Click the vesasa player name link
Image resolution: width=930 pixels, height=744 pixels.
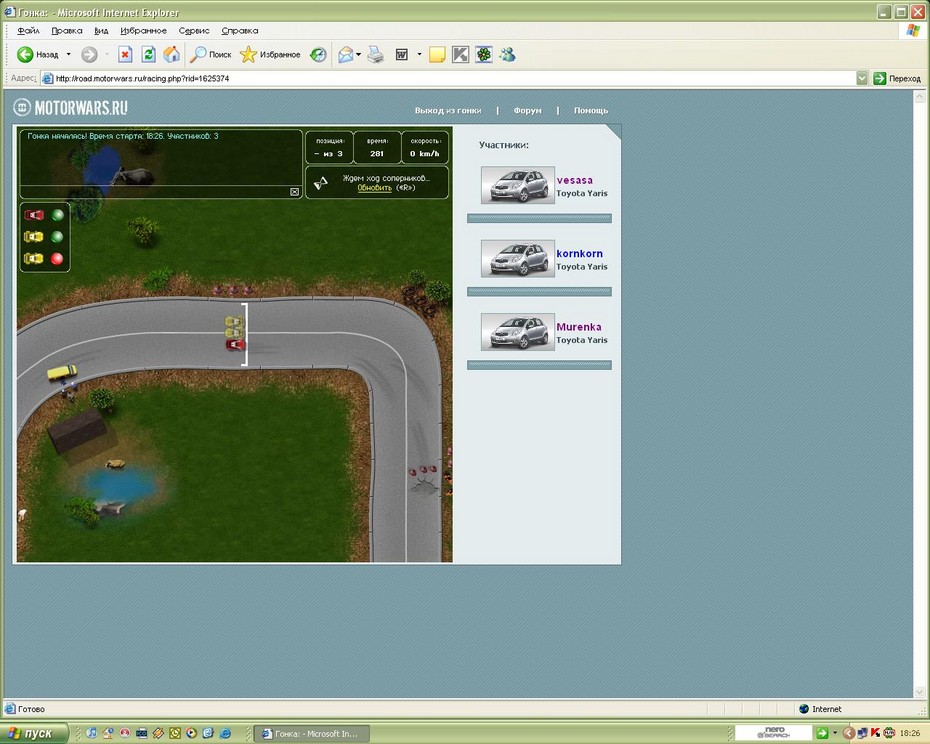point(574,180)
